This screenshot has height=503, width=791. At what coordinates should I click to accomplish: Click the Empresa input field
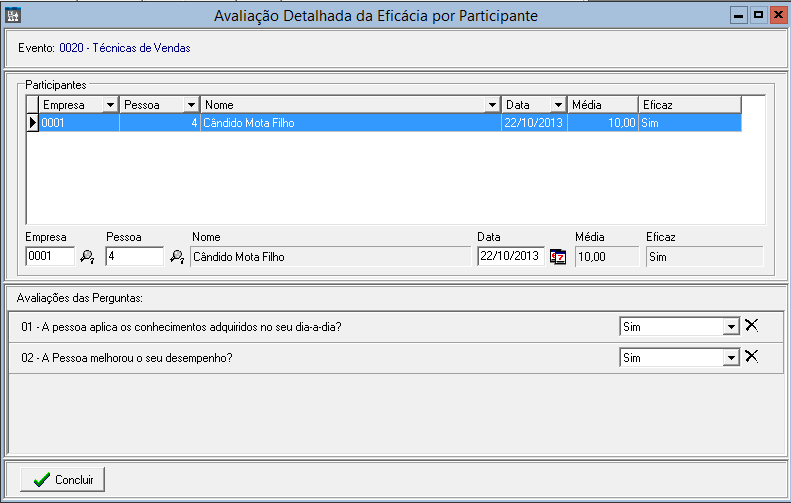[x=50, y=257]
